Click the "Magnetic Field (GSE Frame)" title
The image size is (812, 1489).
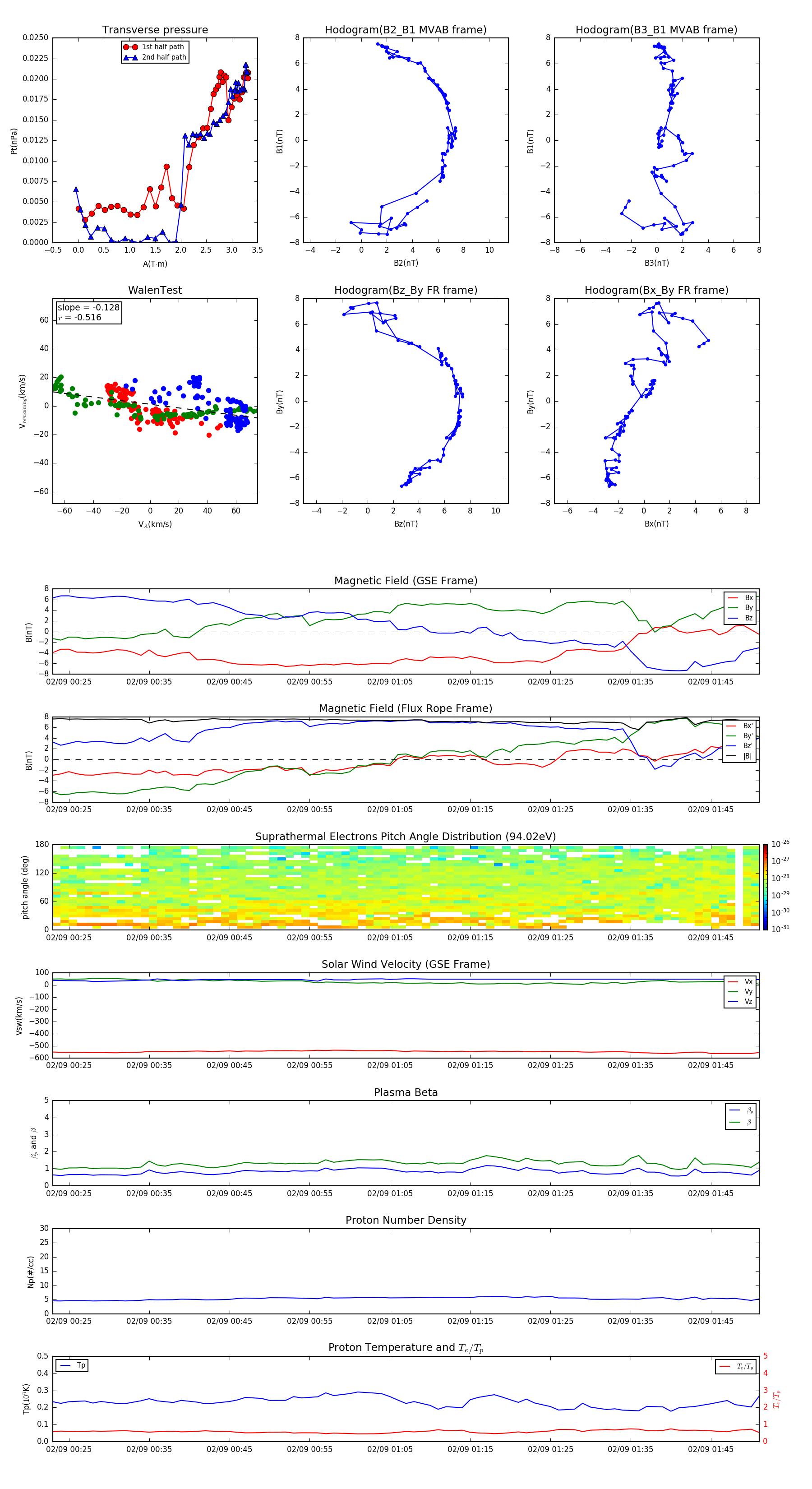click(406, 581)
